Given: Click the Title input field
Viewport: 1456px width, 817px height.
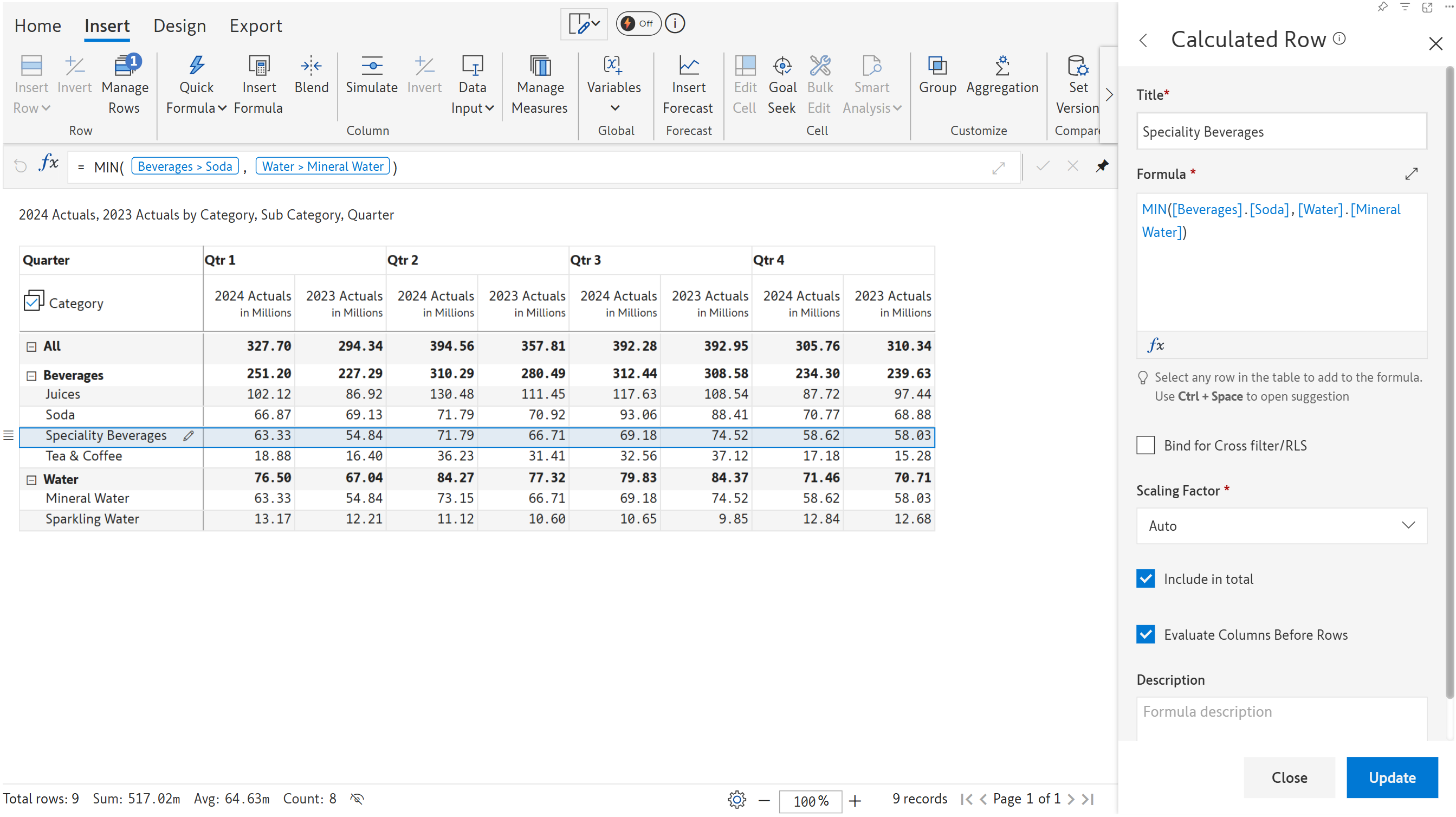Looking at the screenshot, I should [x=1281, y=132].
